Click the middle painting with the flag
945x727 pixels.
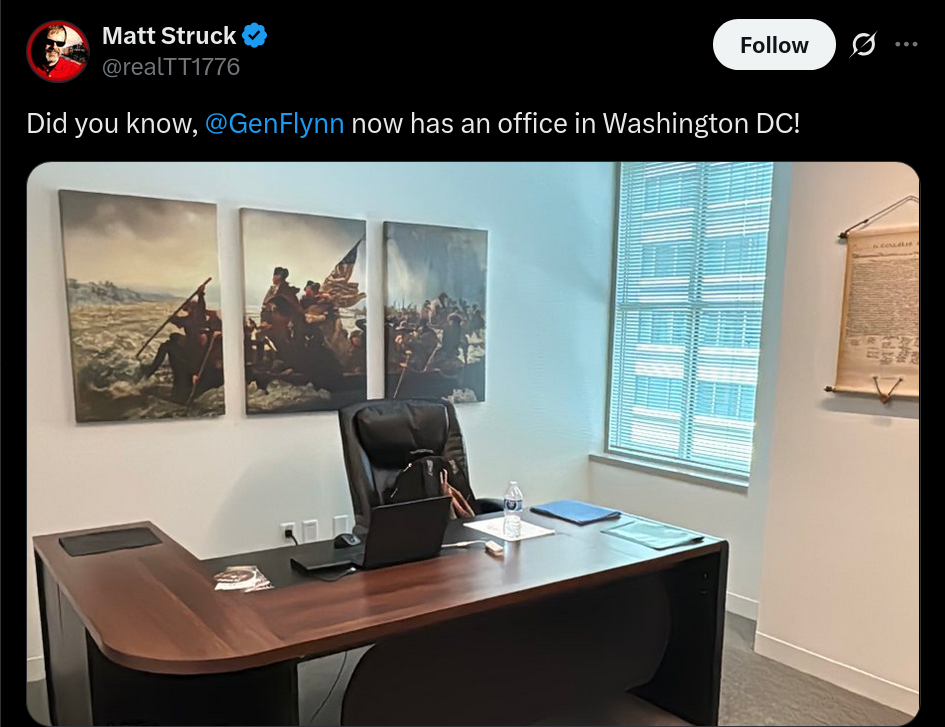(x=304, y=310)
